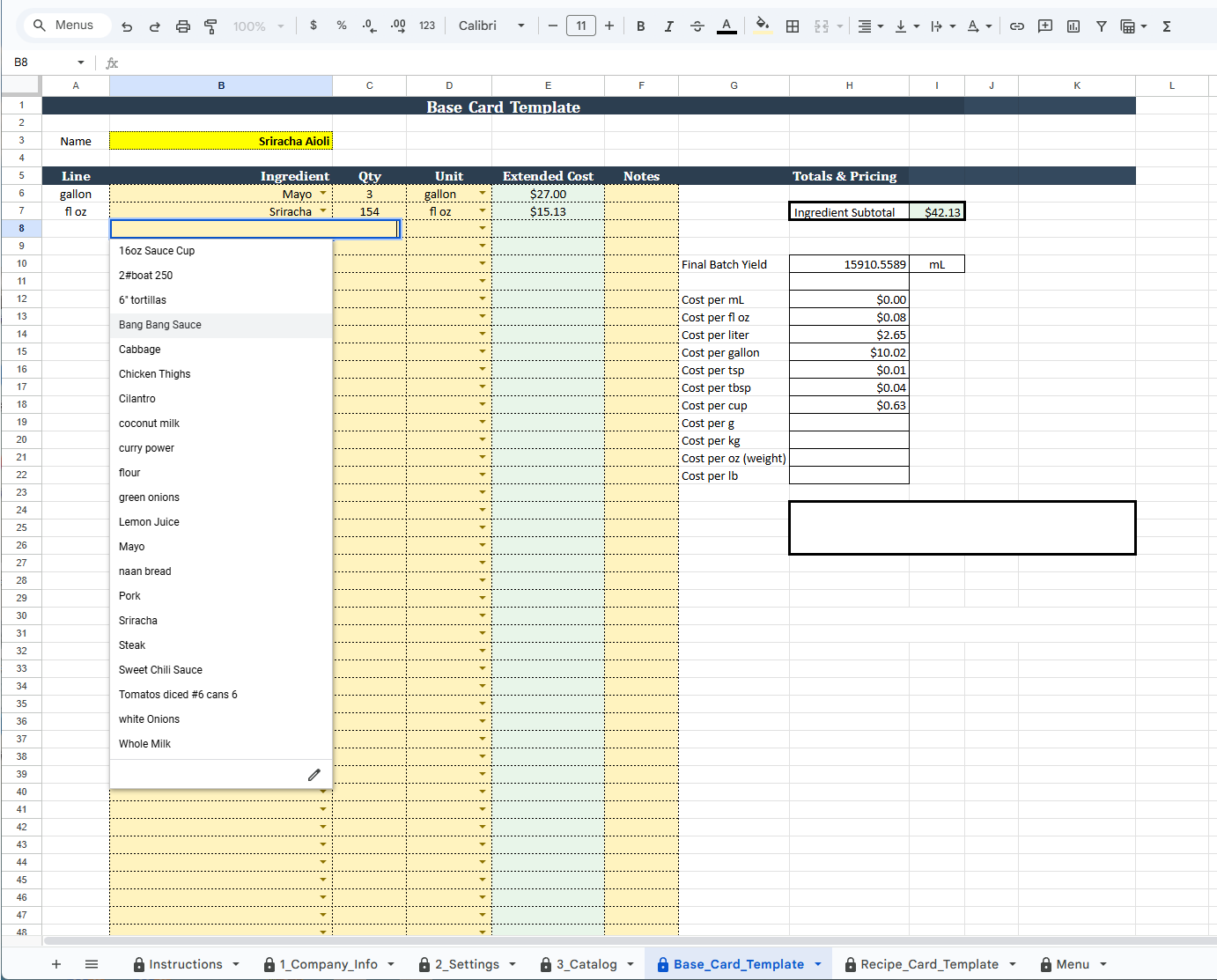
Task: Expand the unit dropdown for gallon row
Action: [x=483, y=194]
